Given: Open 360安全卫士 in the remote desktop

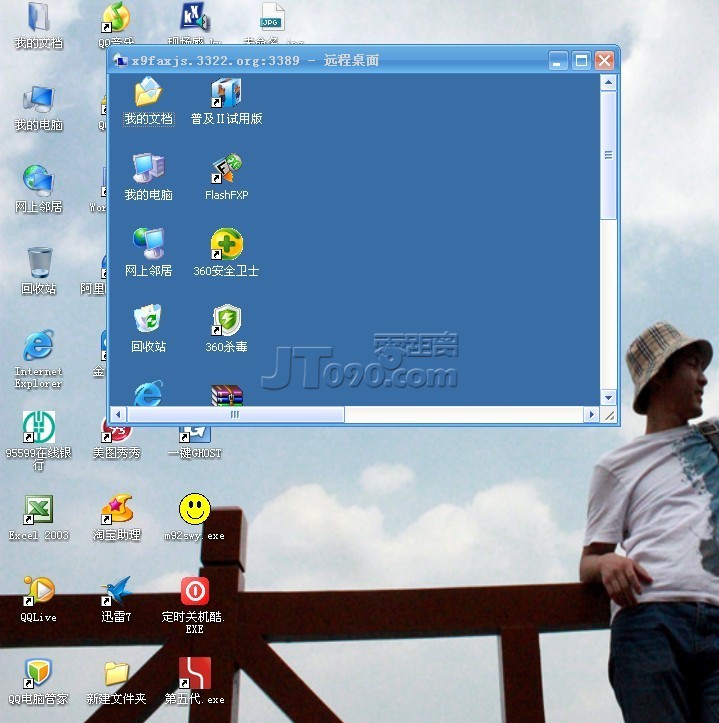Looking at the screenshot, I should point(226,253).
